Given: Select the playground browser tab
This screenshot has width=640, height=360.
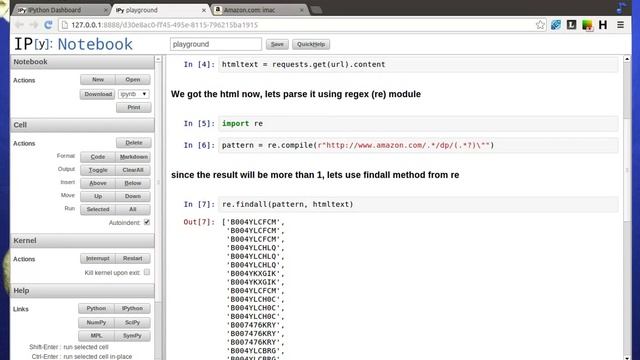Looking at the screenshot, I should tap(159, 10).
